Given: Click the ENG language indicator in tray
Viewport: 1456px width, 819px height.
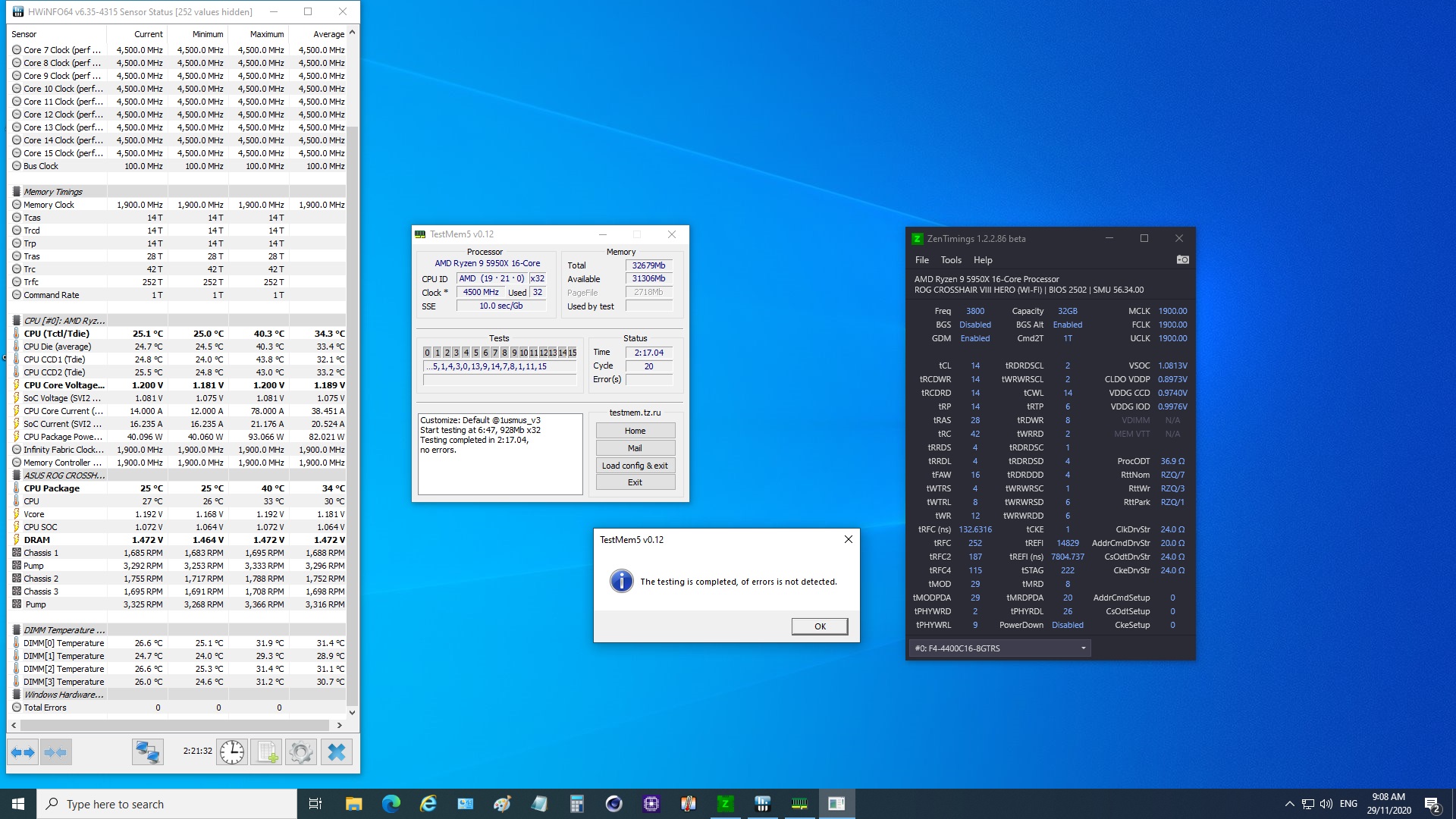Looking at the screenshot, I should click(x=1348, y=804).
